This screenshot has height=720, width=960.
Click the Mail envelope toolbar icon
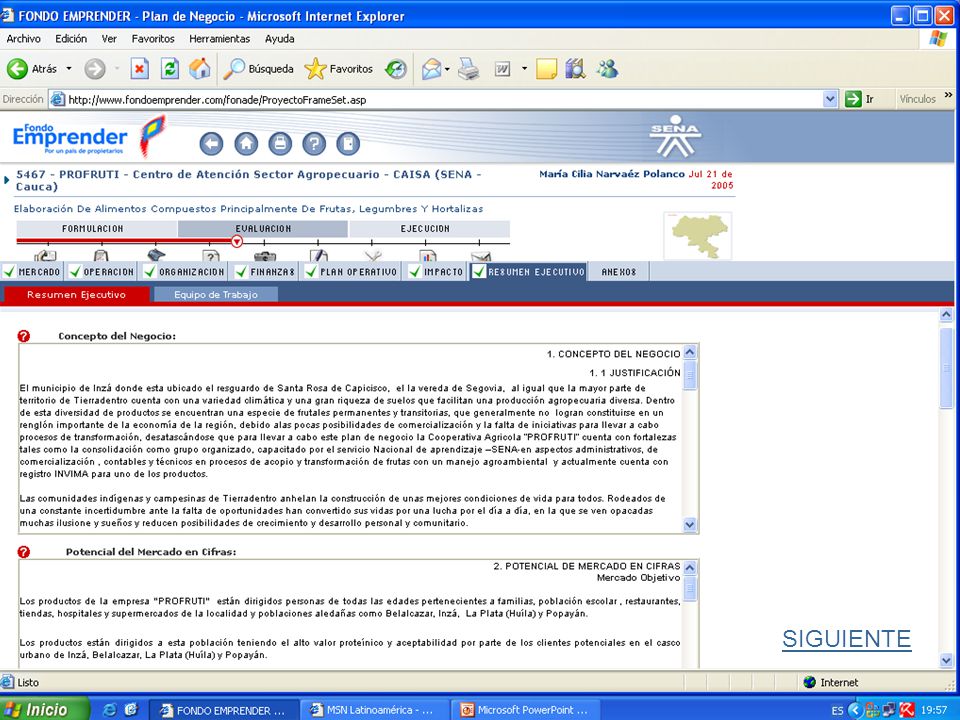pyautogui.click(x=432, y=69)
